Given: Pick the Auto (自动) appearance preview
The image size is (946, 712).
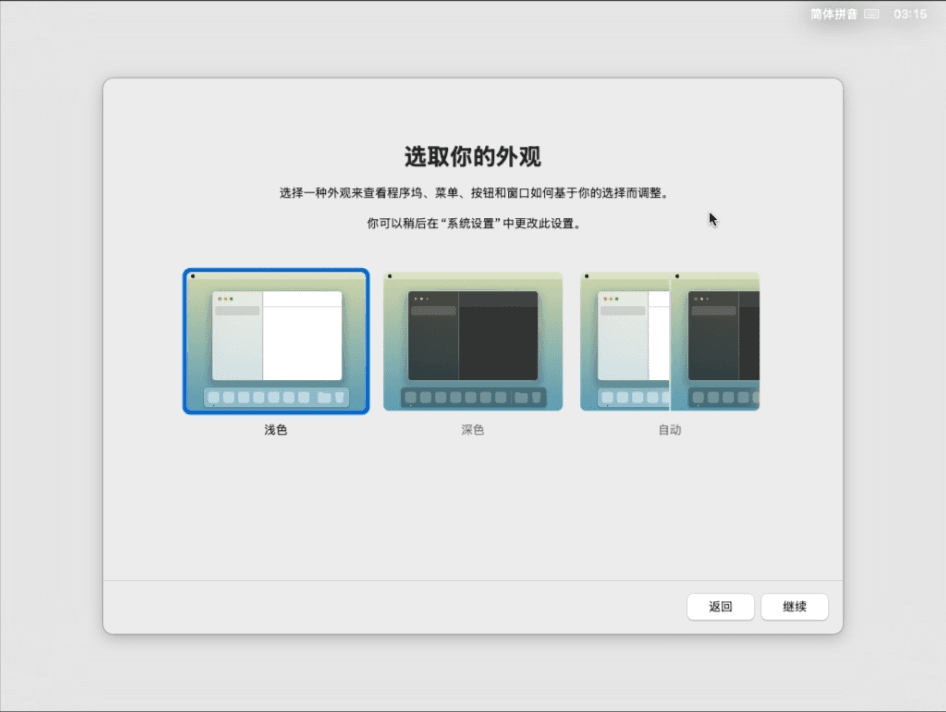Looking at the screenshot, I should [x=669, y=341].
